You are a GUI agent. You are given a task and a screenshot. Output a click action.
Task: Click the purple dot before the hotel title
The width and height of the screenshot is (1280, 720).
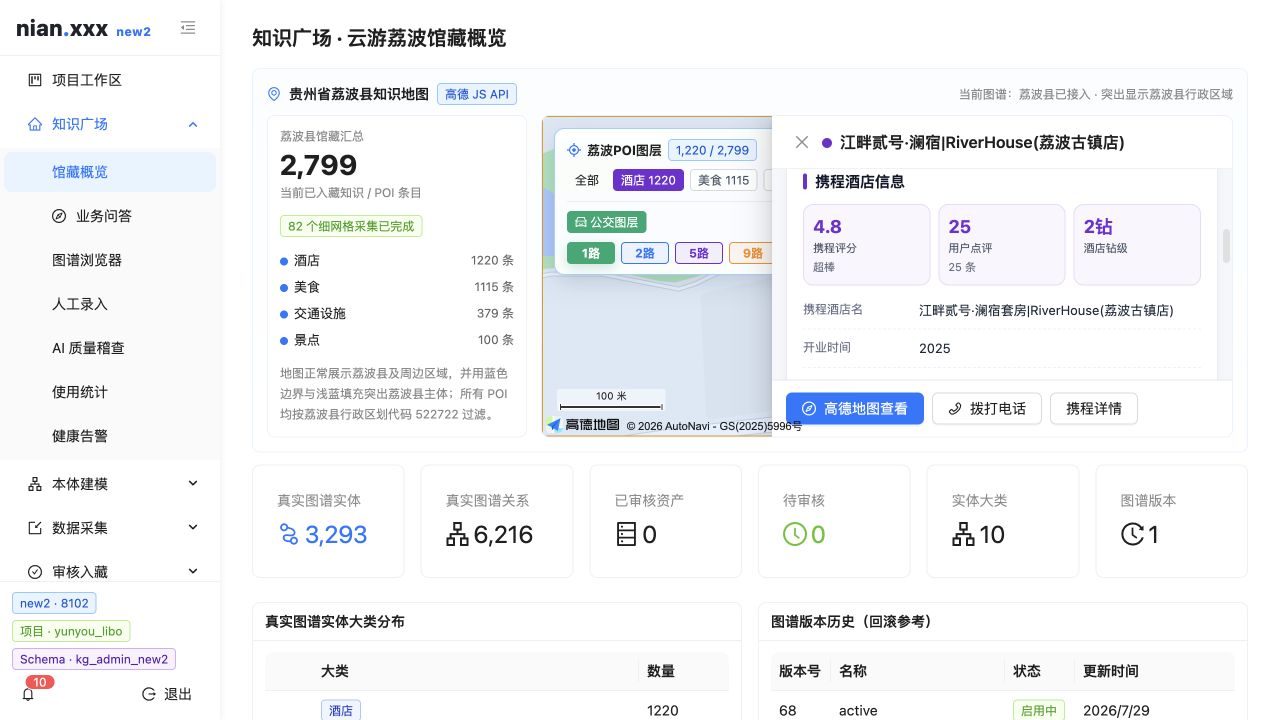[827, 143]
